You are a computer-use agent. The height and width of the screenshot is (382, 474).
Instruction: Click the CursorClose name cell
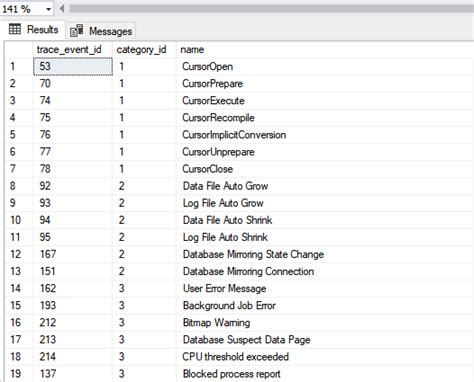[325, 169]
